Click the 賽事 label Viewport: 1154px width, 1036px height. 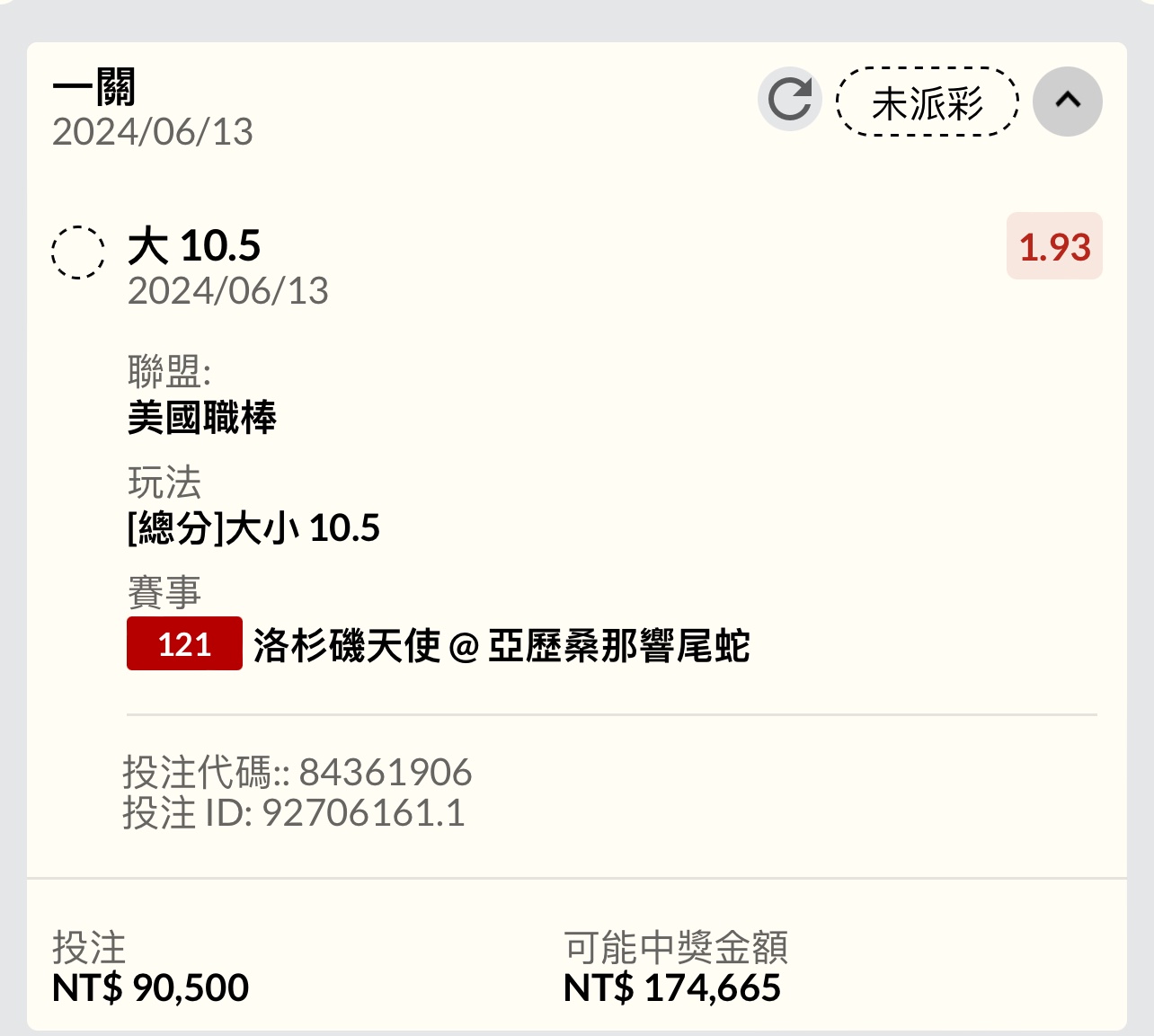[164, 593]
